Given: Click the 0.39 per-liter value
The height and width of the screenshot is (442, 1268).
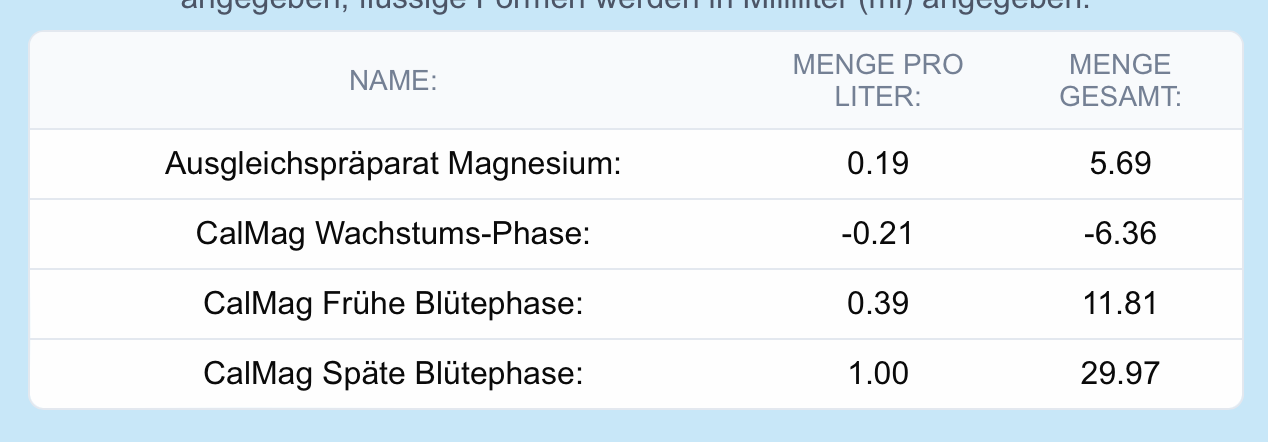Looking at the screenshot, I should tap(877, 304).
